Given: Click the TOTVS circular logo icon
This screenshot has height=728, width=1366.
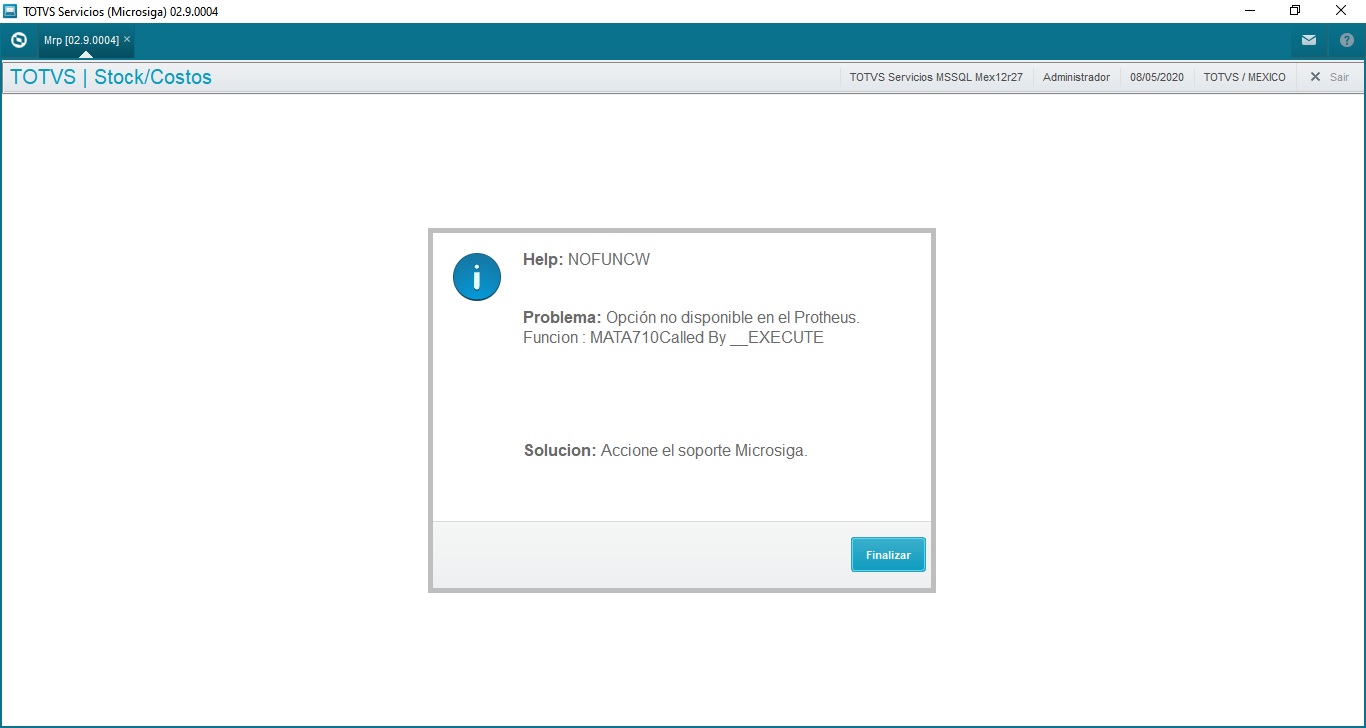Looking at the screenshot, I should [x=18, y=40].
